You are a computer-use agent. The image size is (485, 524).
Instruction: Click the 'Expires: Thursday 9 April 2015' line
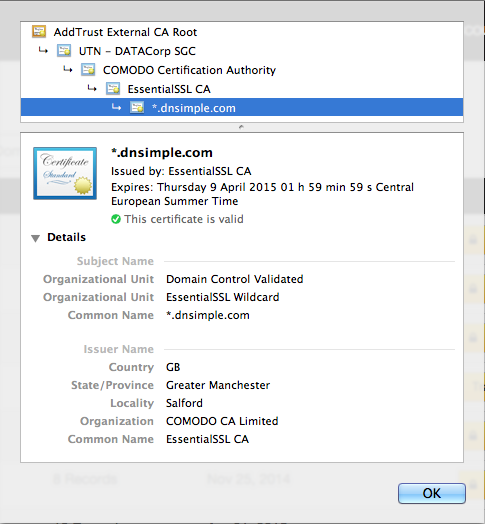pos(262,194)
